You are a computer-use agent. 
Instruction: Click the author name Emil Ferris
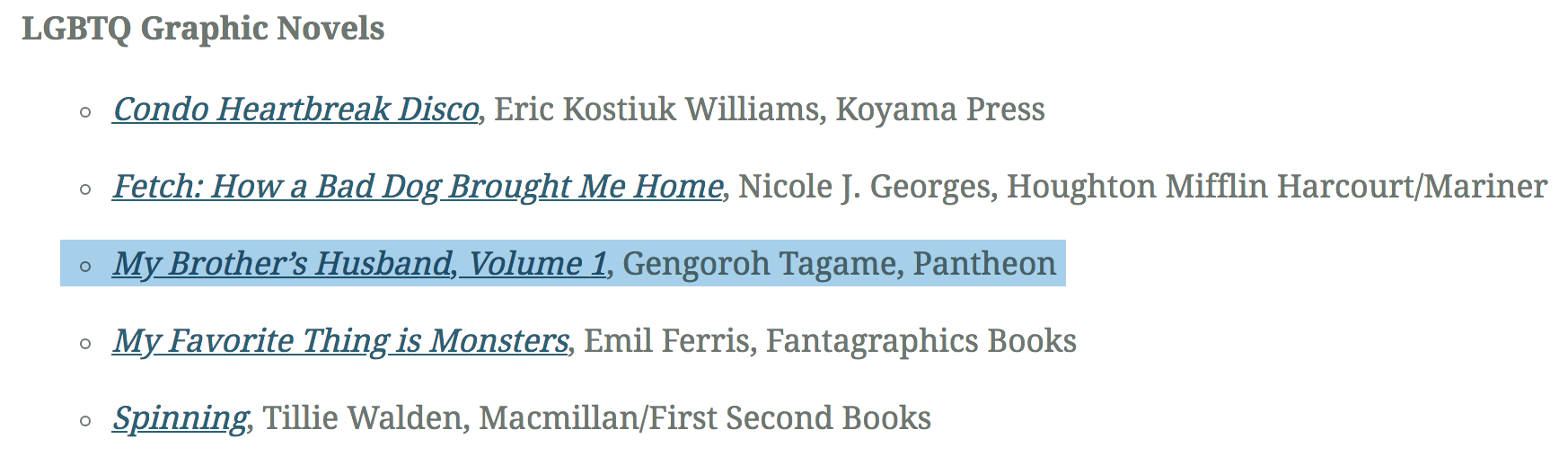tap(665, 341)
